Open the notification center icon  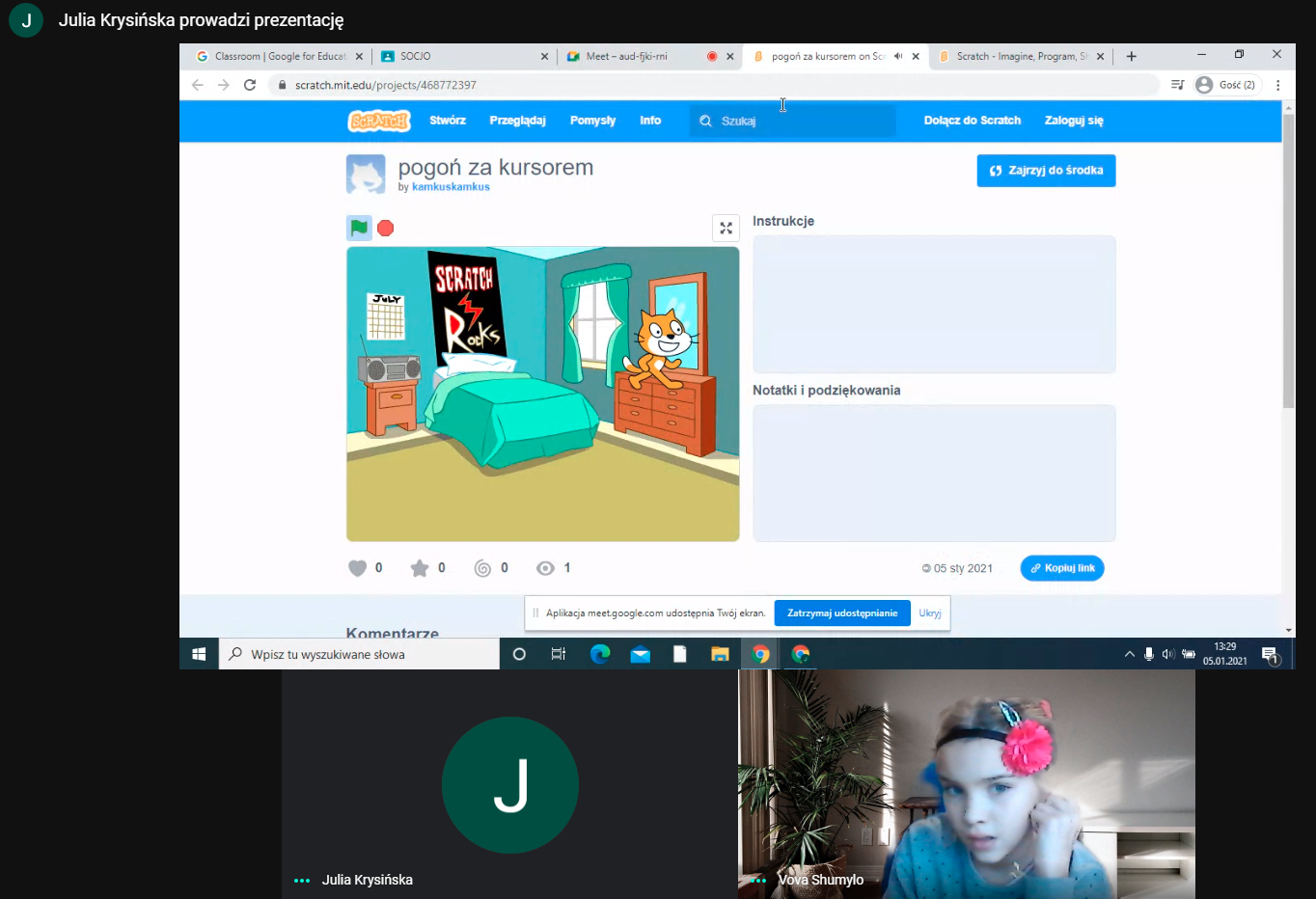(x=1271, y=655)
